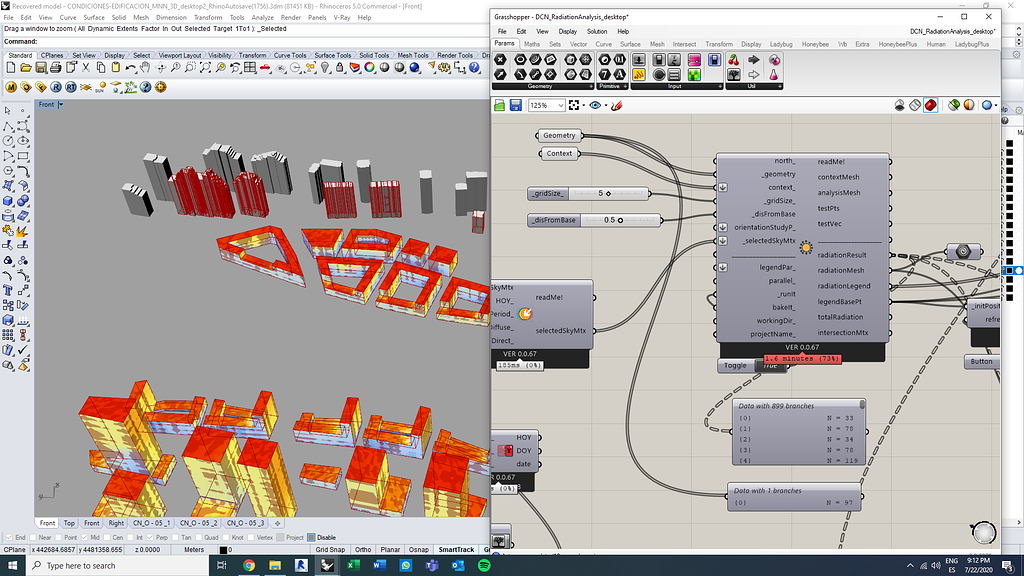Open the Front viewport title dropdown arrow
1024x576 pixels.
click(60, 105)
